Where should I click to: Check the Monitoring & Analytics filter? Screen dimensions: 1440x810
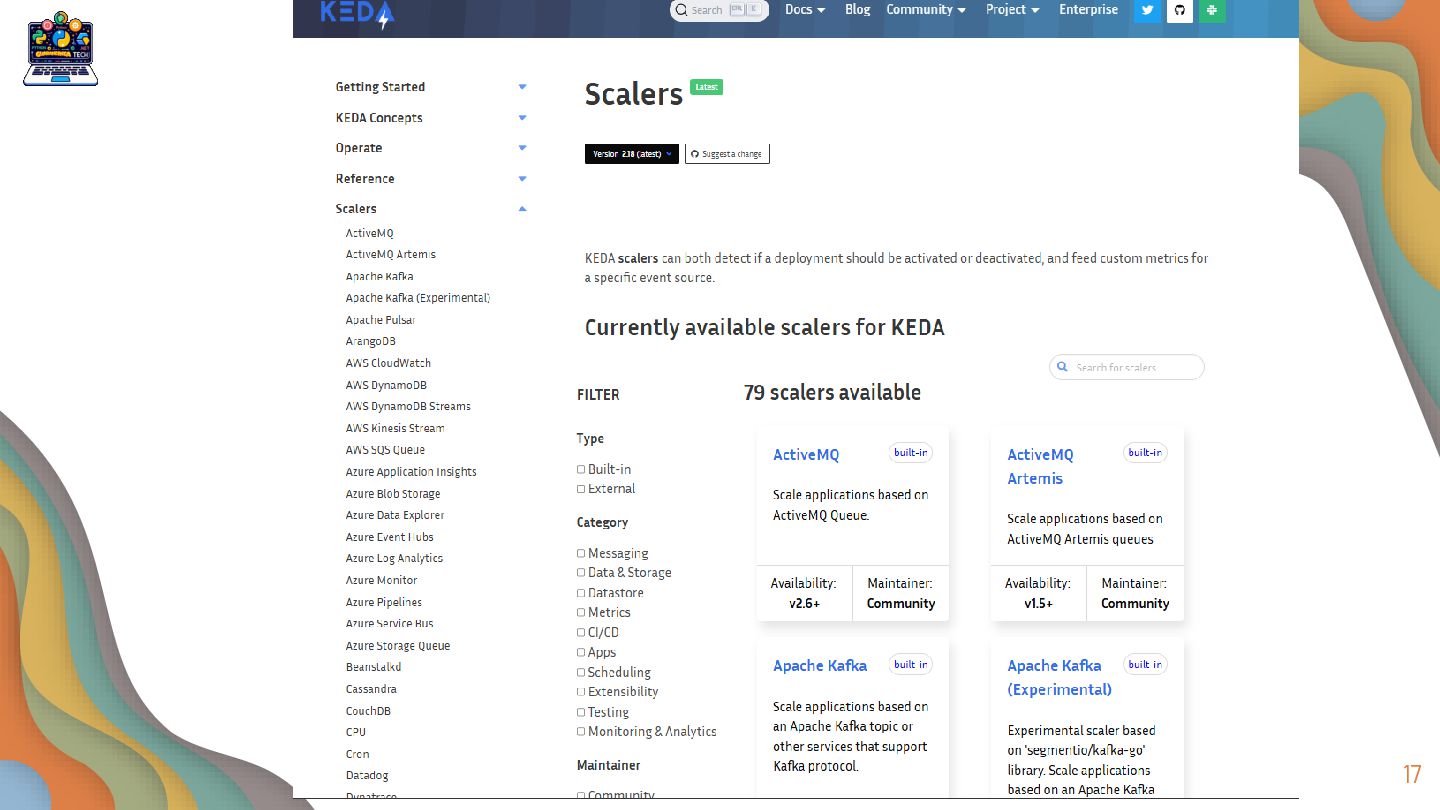(581, 731)
